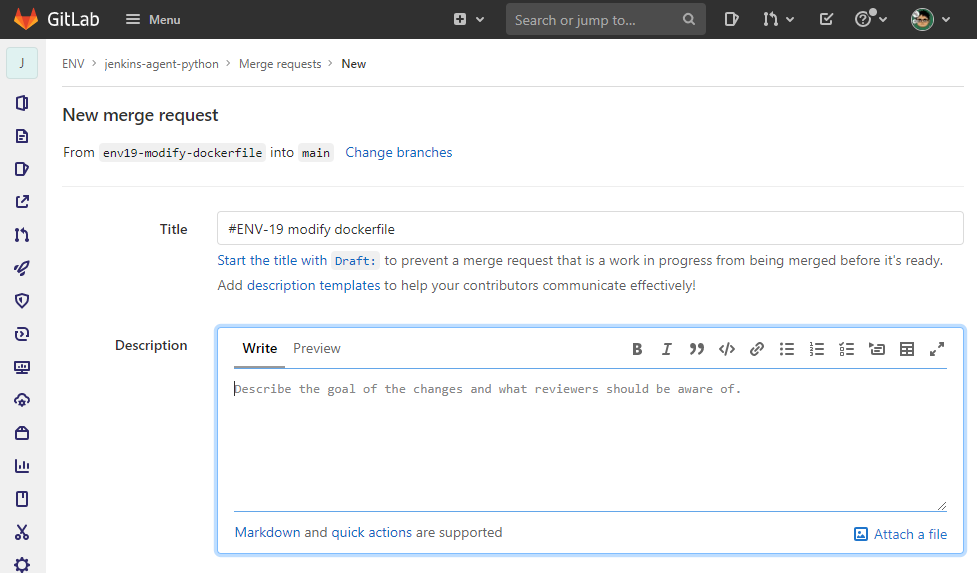Viewport: 977px width, 573px height.
Task: Open the description templates link
Action: coord(313,285)
